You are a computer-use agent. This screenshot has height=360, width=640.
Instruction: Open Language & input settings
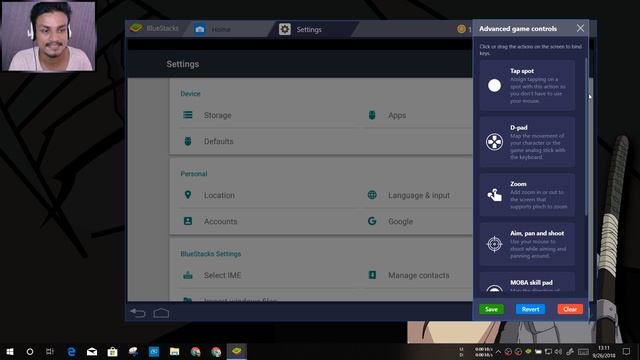click(418, 195)
